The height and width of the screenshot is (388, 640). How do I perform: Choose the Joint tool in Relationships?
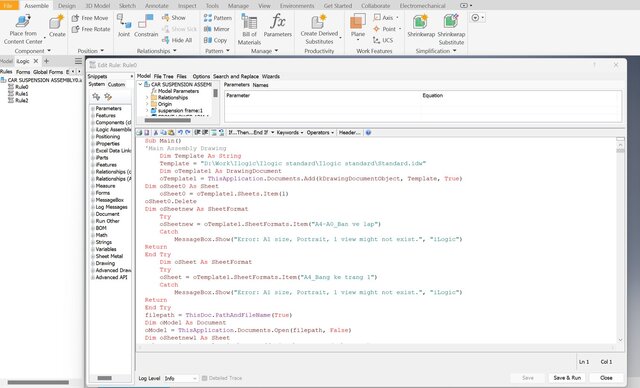pos(124,25)
